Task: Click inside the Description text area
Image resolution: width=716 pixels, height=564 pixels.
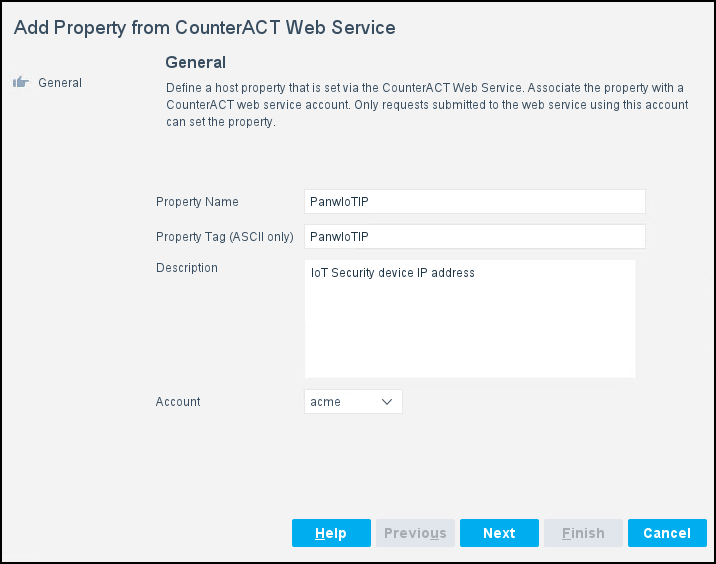Action: 470,319
